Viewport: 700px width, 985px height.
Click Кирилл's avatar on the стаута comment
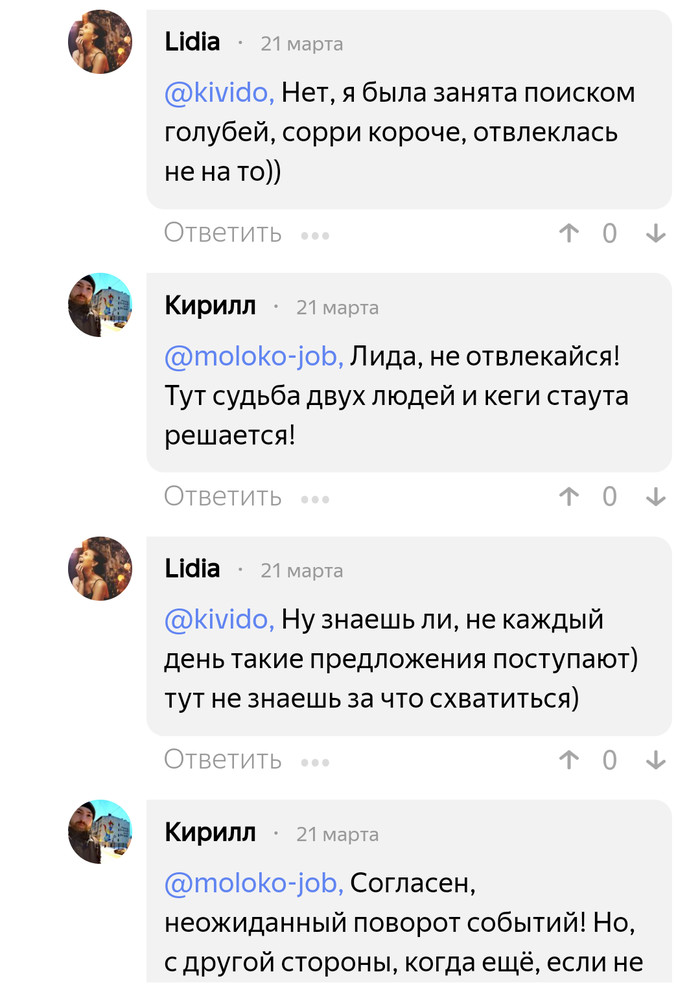tap(100, 305)
